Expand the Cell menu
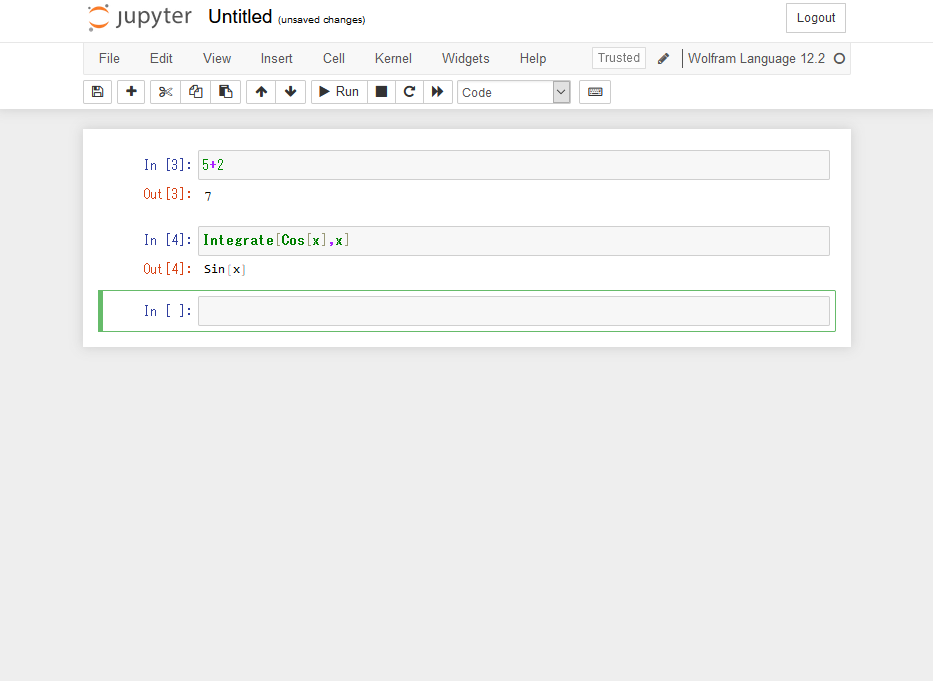Viewport: 933px width, 681px height. [334, 58]
